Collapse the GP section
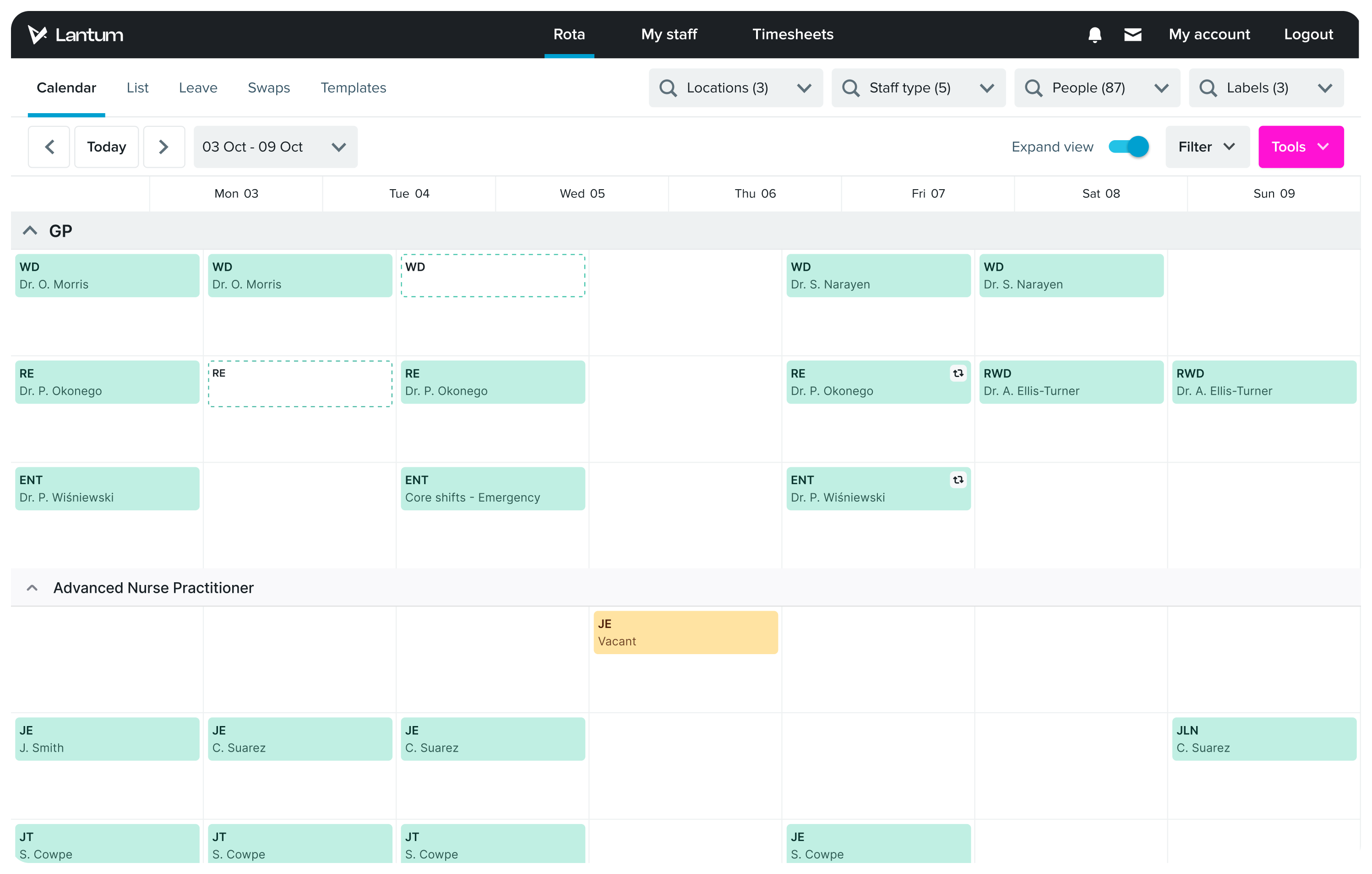1372x874 pixels. 30,231
